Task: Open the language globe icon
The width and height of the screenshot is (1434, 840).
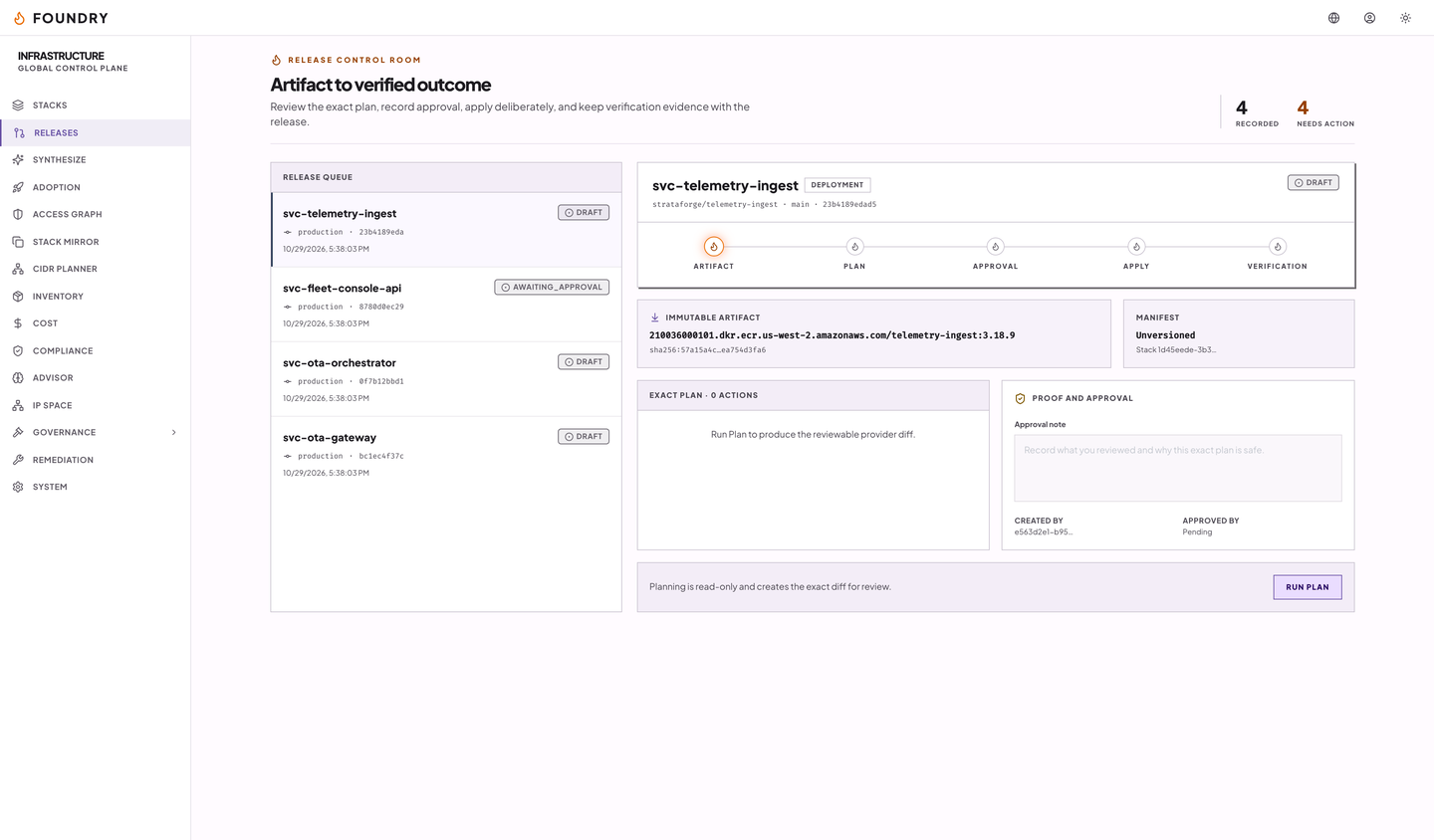Action: 1333,18
